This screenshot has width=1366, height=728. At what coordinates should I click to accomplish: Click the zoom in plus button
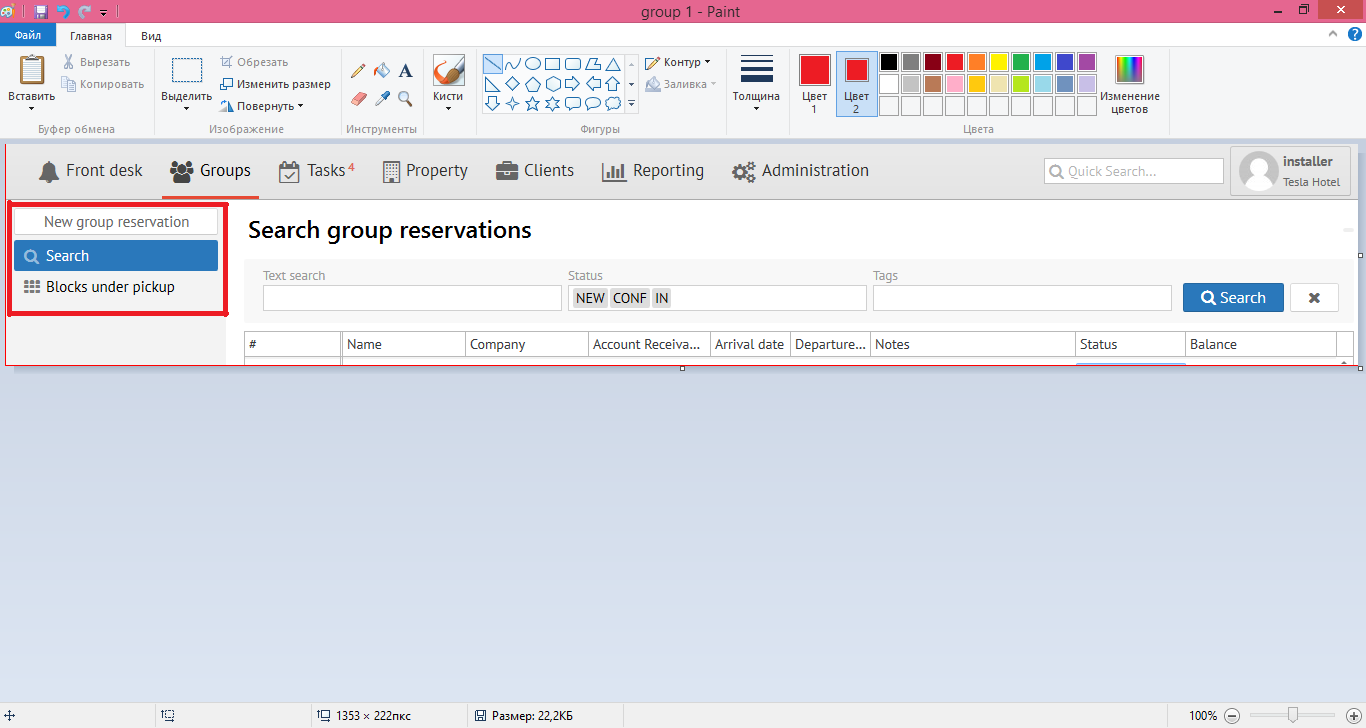point(1353,715)
